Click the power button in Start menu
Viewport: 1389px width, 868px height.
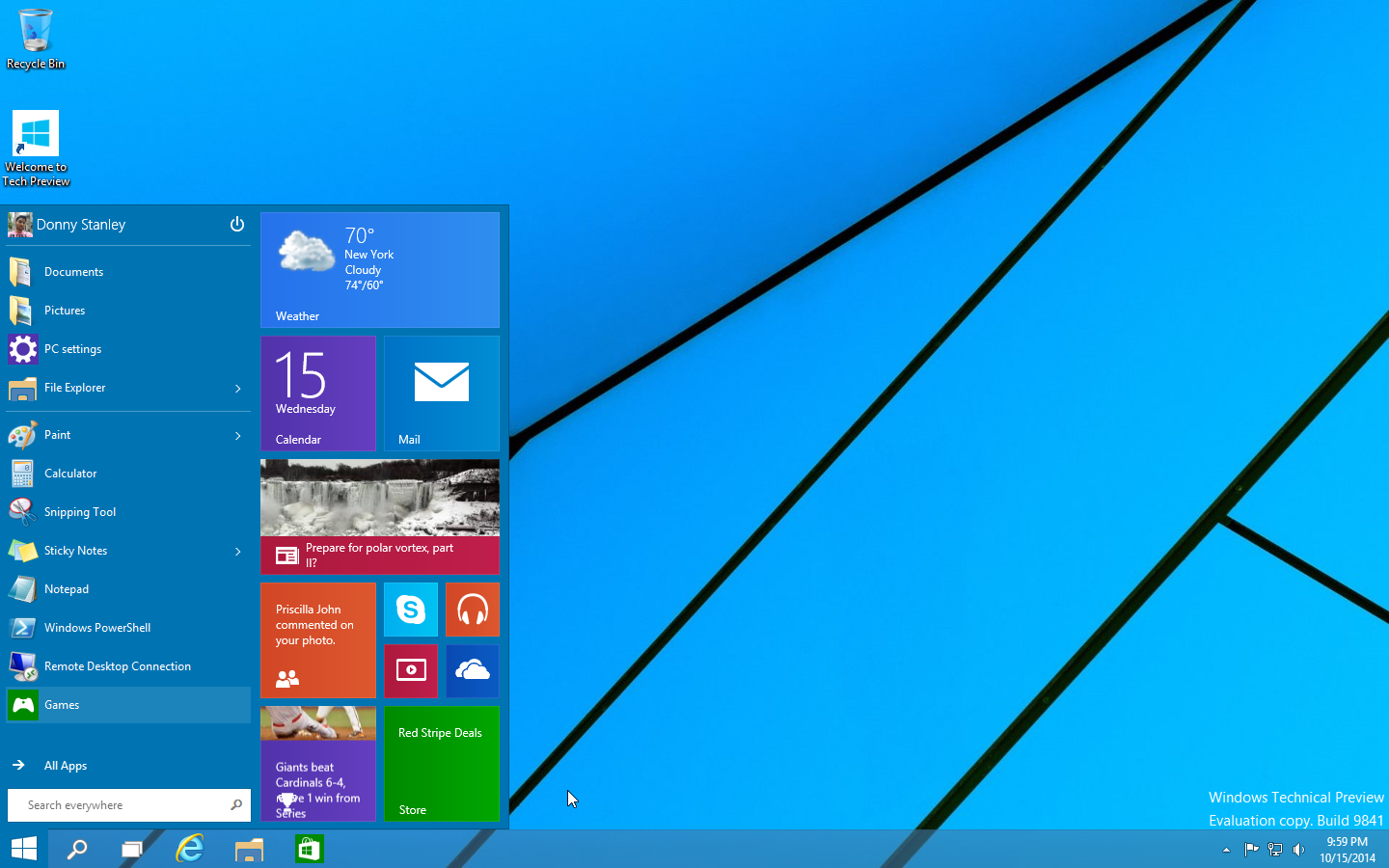(236, 225)
